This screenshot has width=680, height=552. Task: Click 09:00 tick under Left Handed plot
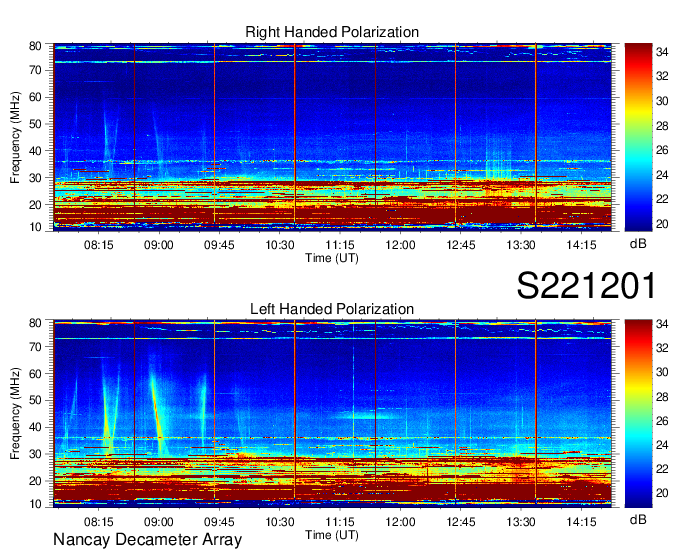(159, 522)
